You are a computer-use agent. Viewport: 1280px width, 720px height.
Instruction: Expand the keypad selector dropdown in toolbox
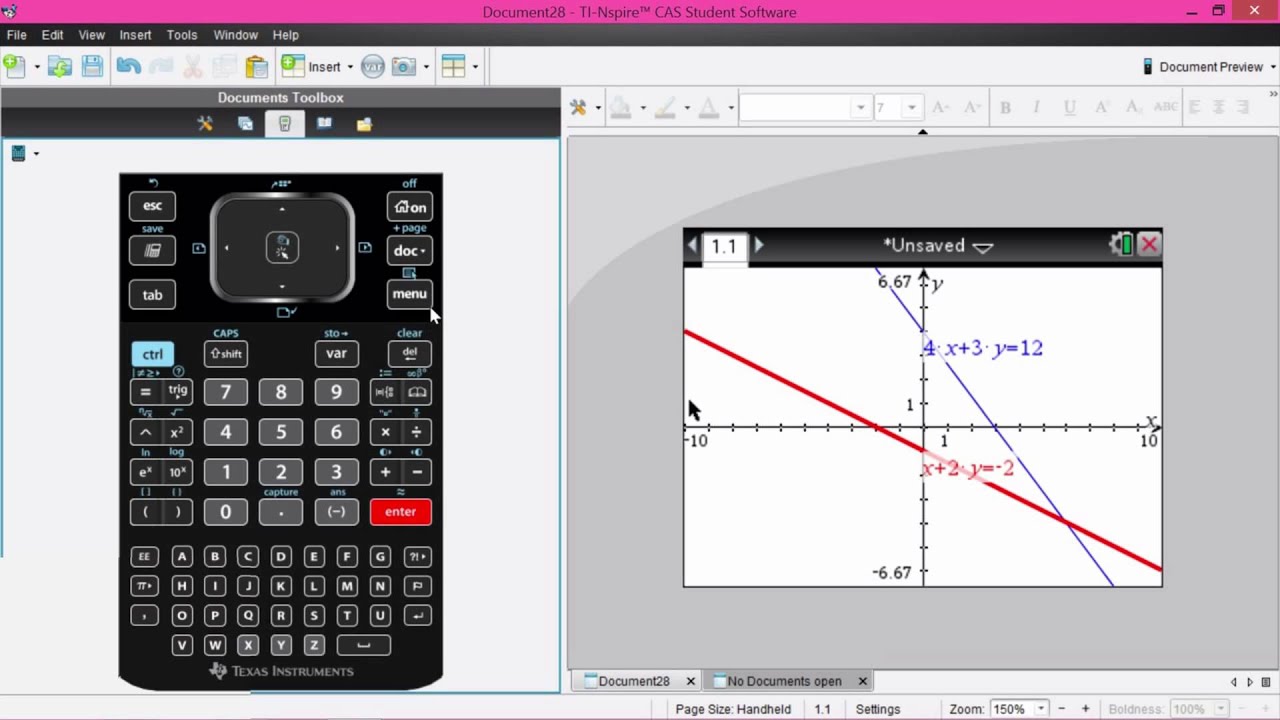click(x=36, y=154)
